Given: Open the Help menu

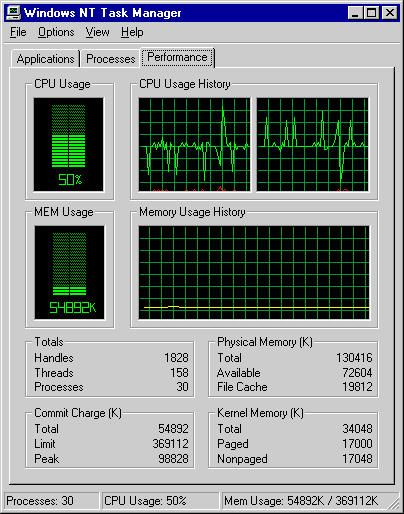Looking at the screenshot, I should (132, 32).
